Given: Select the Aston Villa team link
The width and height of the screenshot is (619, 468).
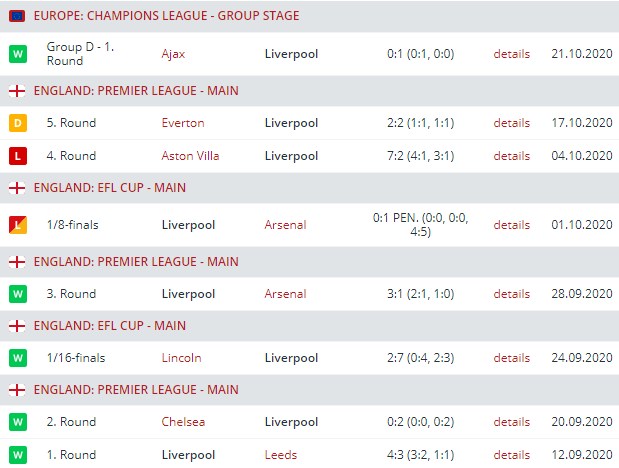Looking at the screenshot, I should pos(190,156).
